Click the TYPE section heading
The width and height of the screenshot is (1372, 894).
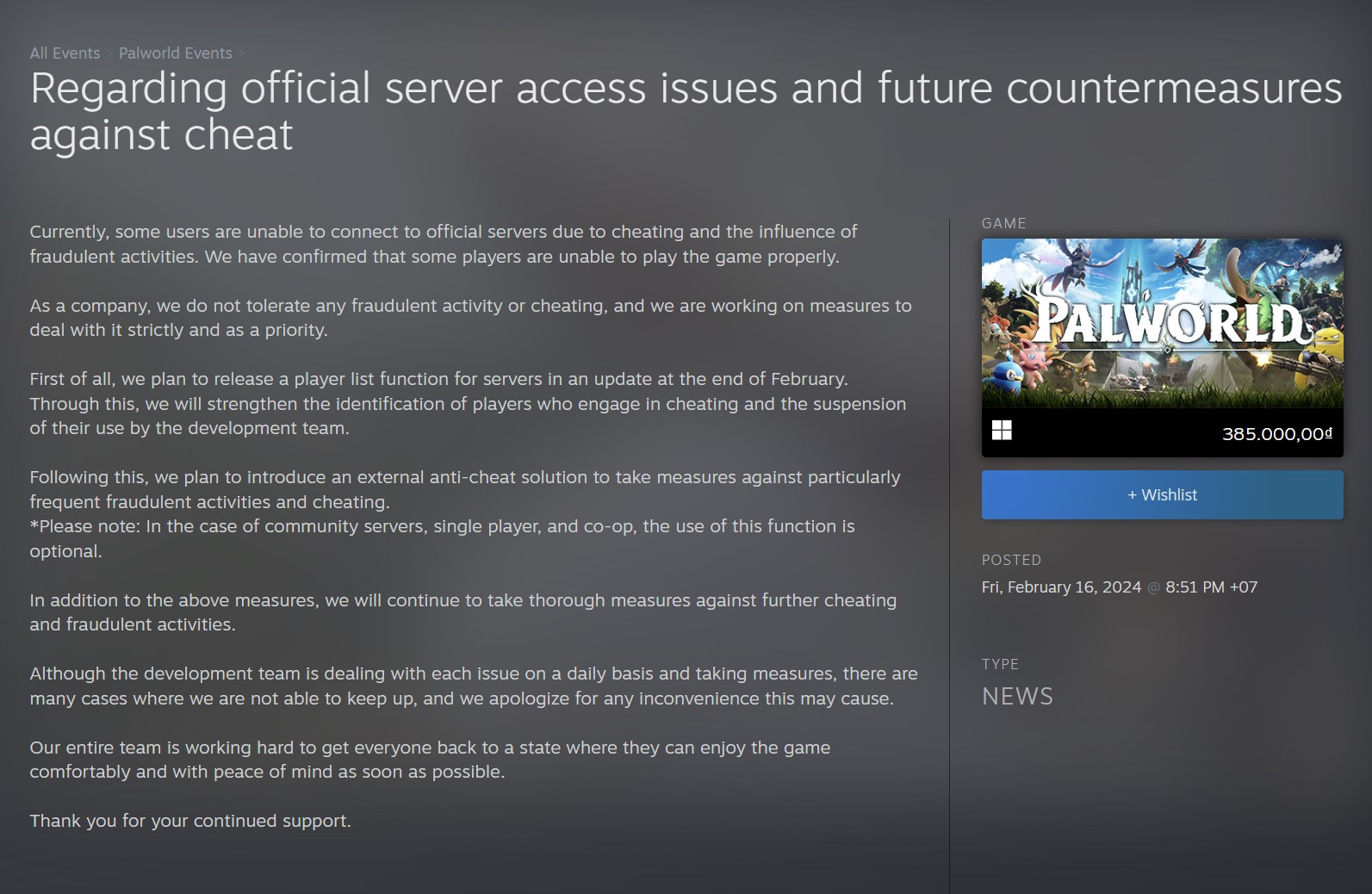click(1000, 664)
